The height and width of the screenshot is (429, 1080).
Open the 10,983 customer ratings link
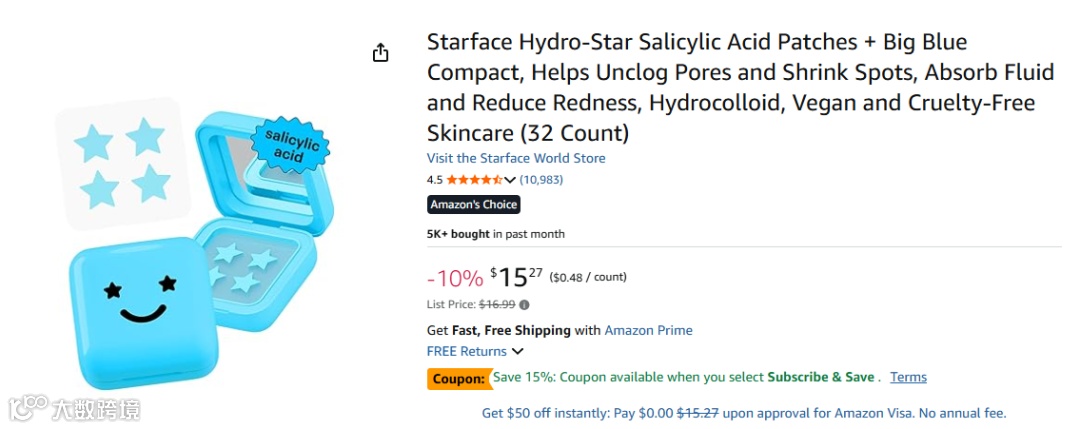(x=541, y=180)
